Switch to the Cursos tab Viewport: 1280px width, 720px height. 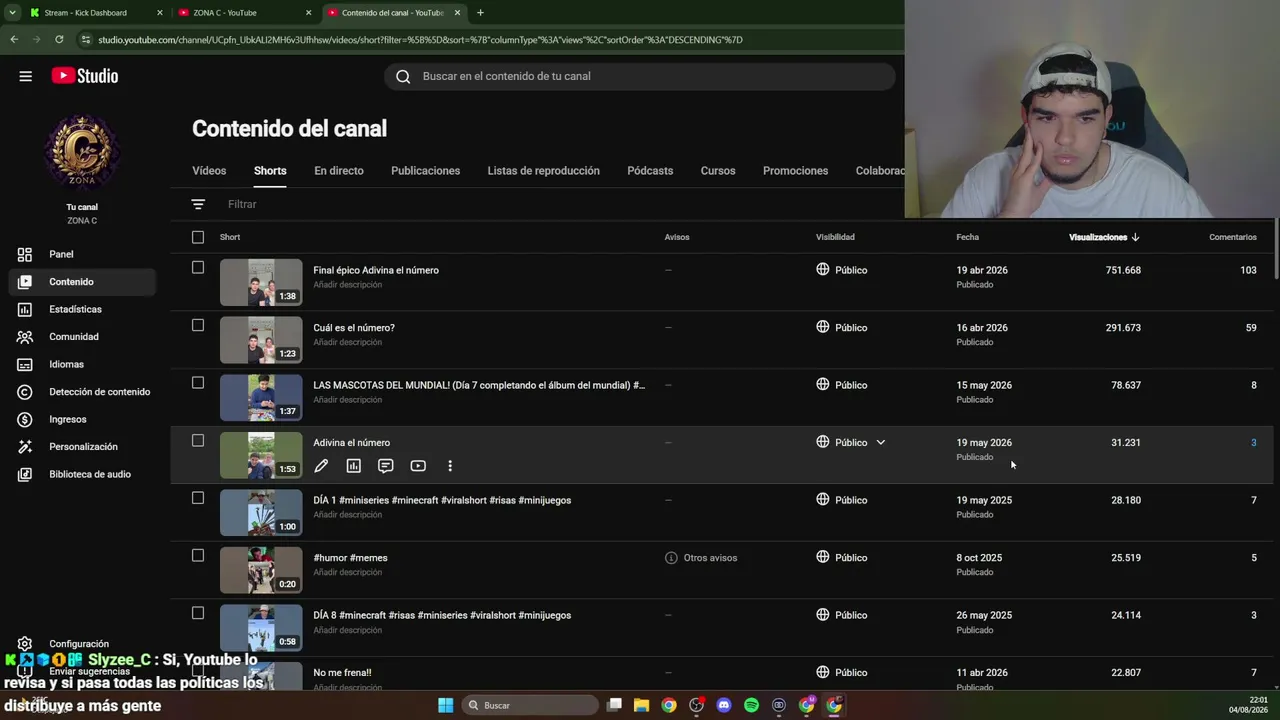coord(718,171)
